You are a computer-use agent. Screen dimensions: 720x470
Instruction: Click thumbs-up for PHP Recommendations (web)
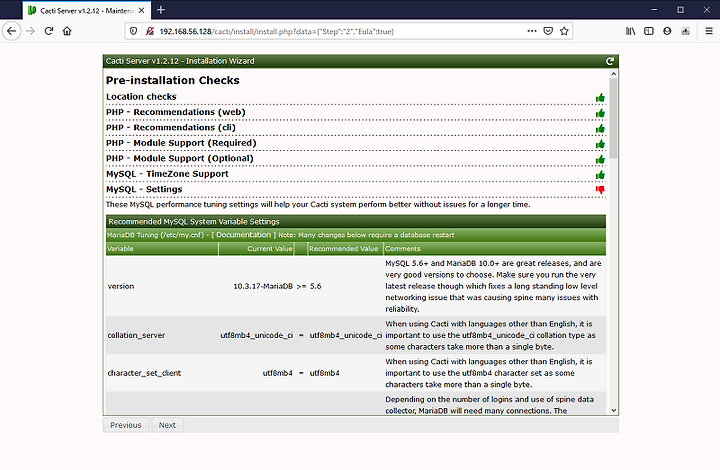pyautogui.click(x=600, y=113)
